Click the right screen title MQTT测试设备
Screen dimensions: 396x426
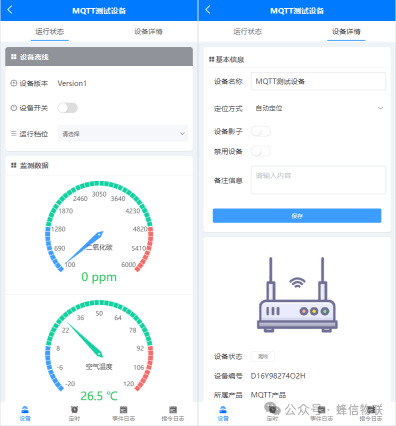(x=297, y=11)
